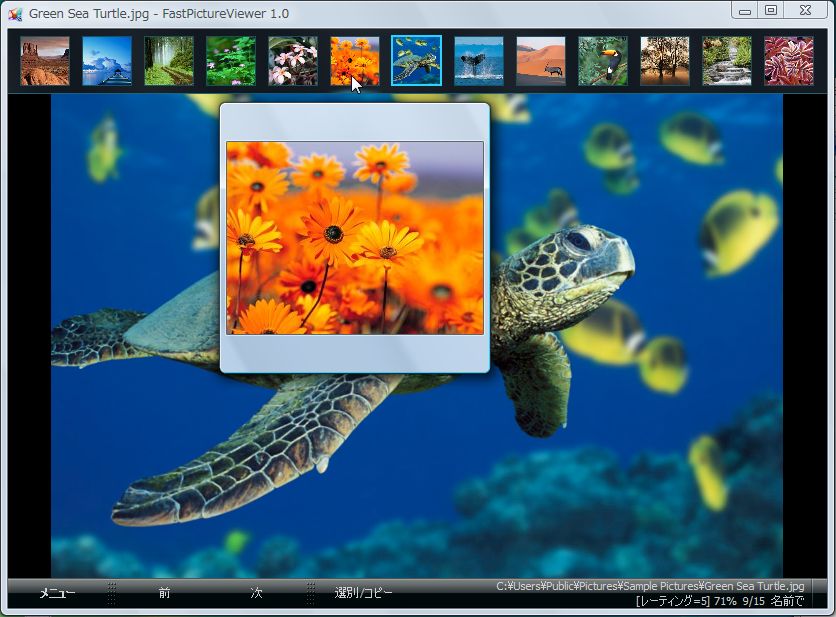Click the FastPictureViewer app icon in title bar
Viewport: 836px width, 617px height.
tap(15, 14)
